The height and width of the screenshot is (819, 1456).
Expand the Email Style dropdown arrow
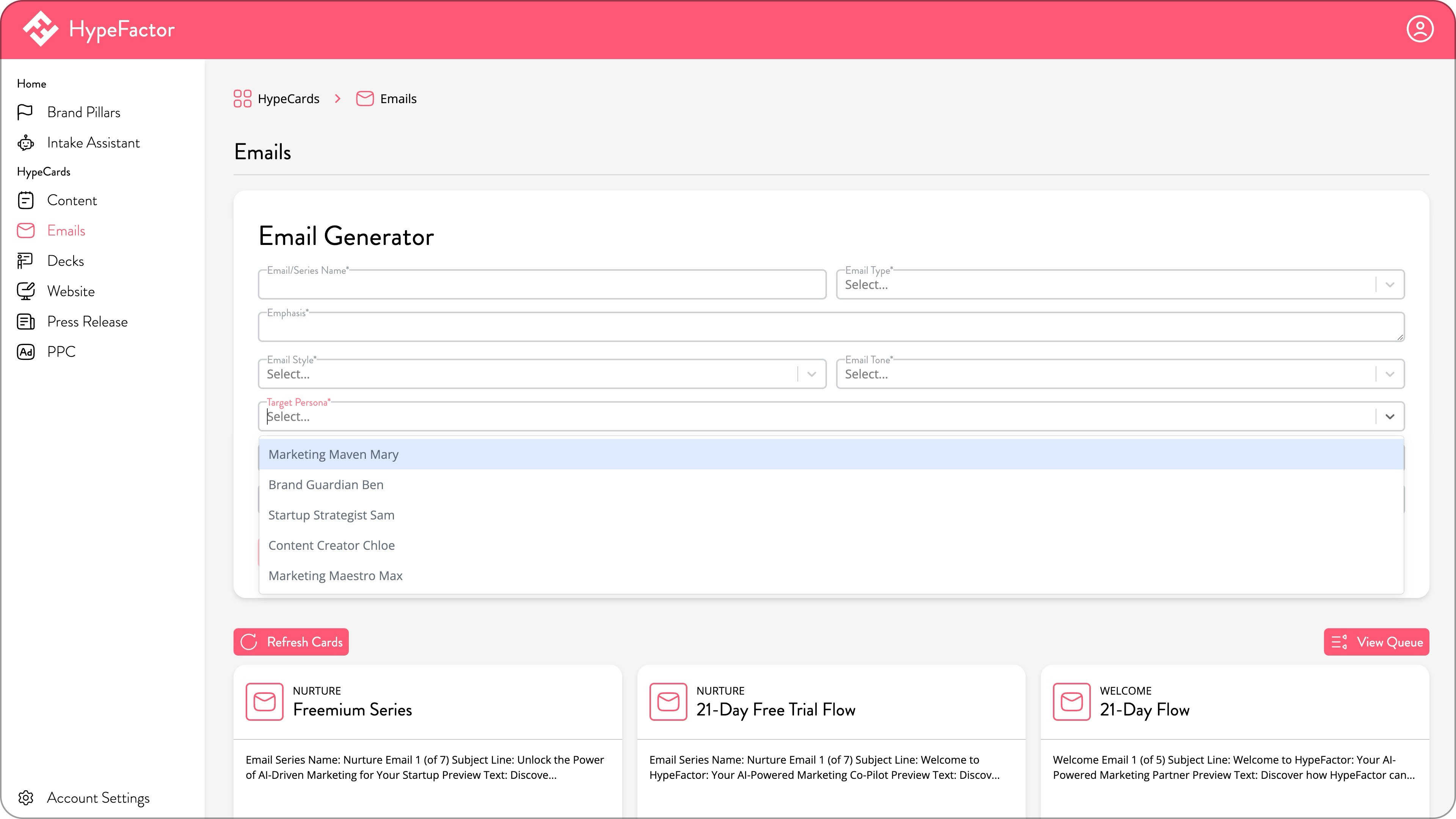pyautogui.click(x=811, y=374)
